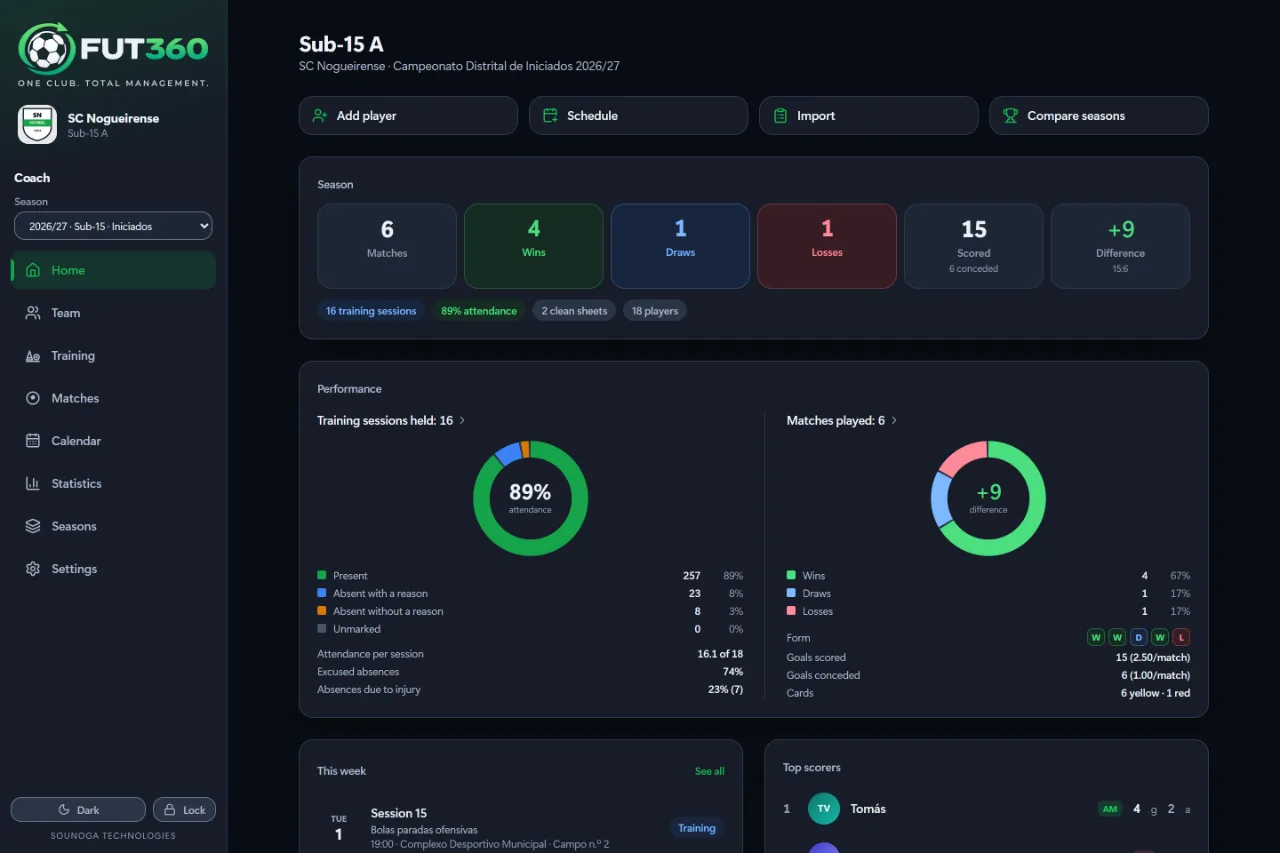Click the green Present legend swatch
This screenshot has height=853, width=1280.
[322, 575]
